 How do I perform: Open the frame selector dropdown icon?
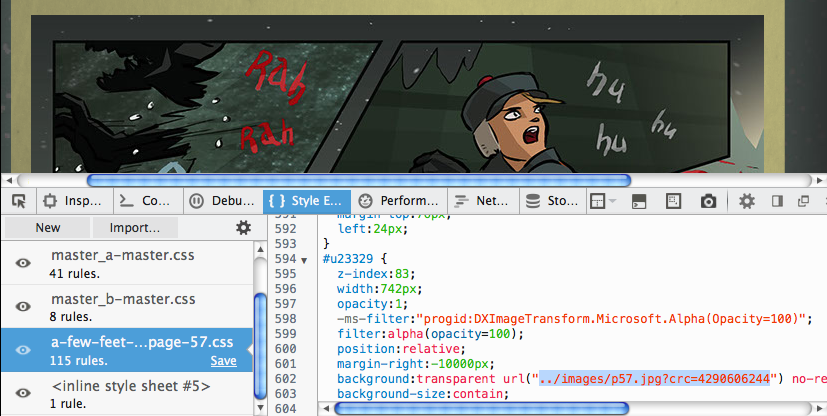(600, 201)
